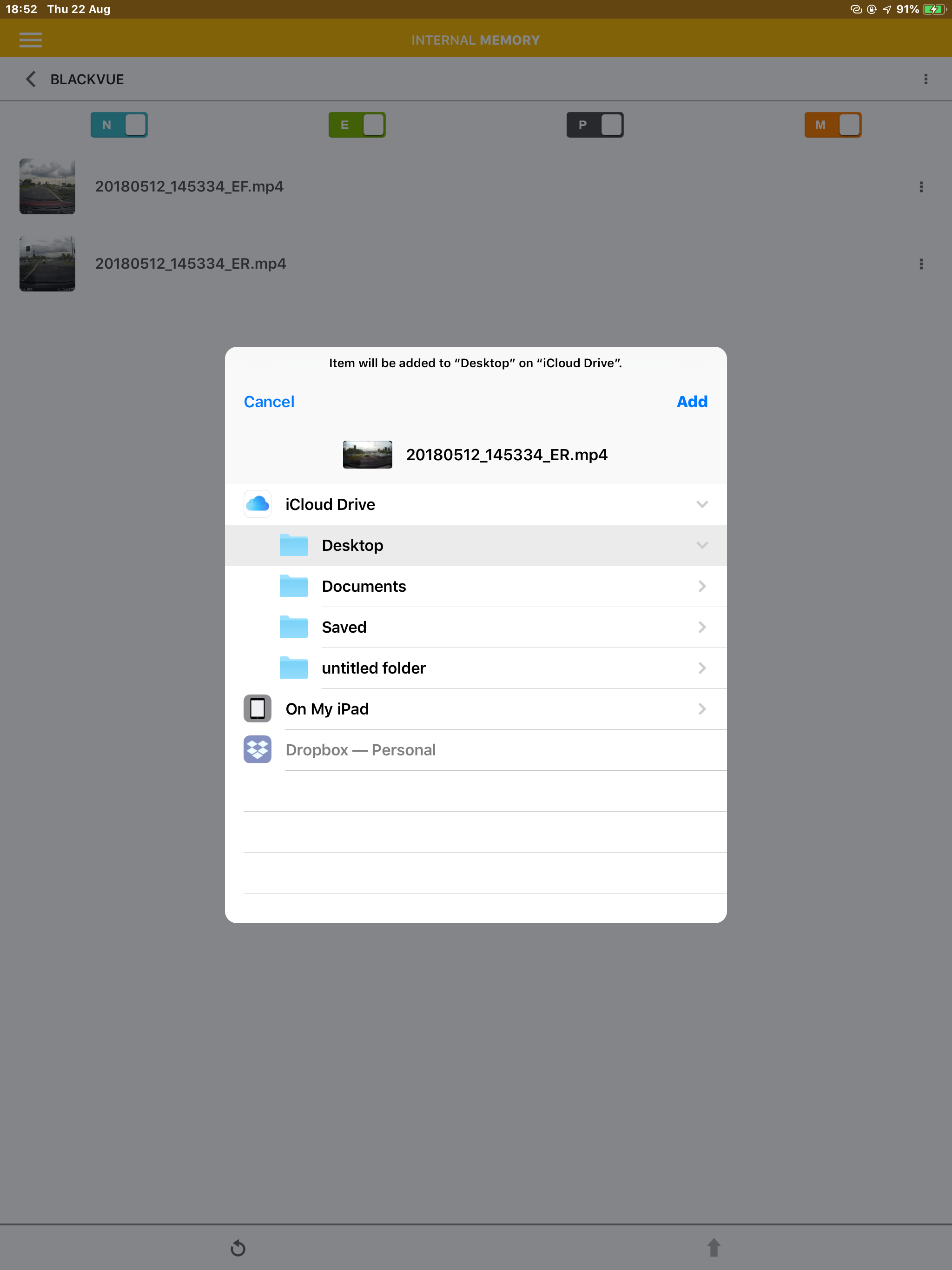Viewport: 952px width, 1270px height.
Task: Tap the refresh icon in bottom bar
Action: click(x=238, y=1248)
